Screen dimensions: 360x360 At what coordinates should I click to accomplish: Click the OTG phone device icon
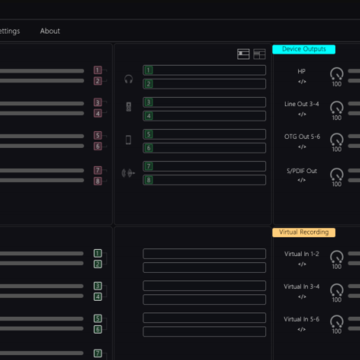(x=128, y=140)
